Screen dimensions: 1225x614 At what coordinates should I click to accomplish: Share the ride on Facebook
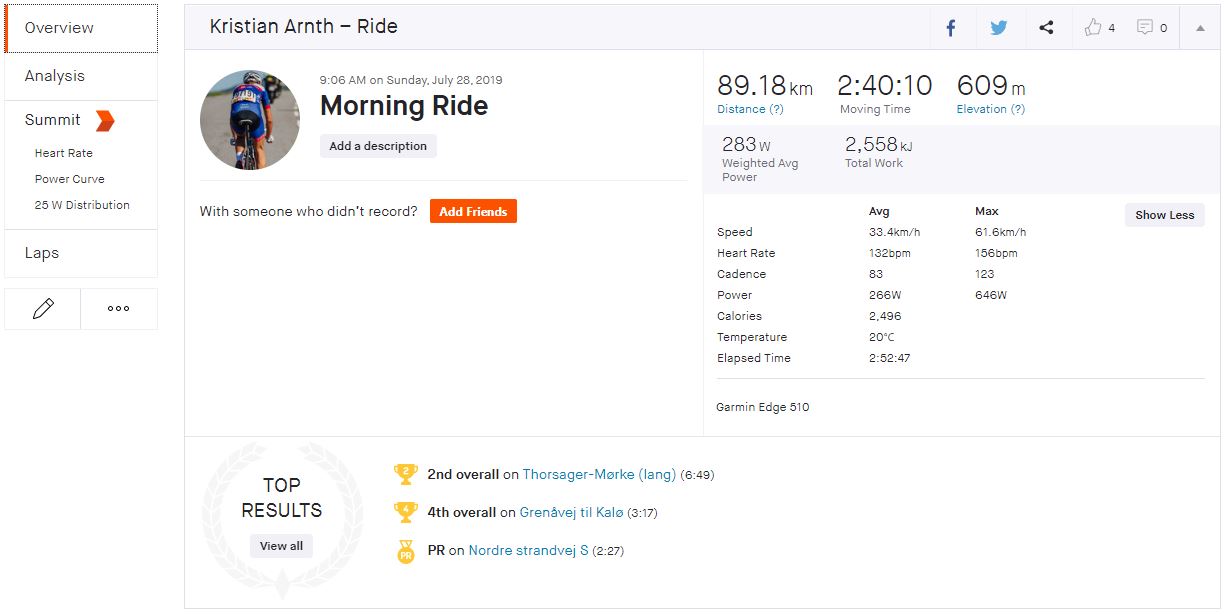coord(951,28)
